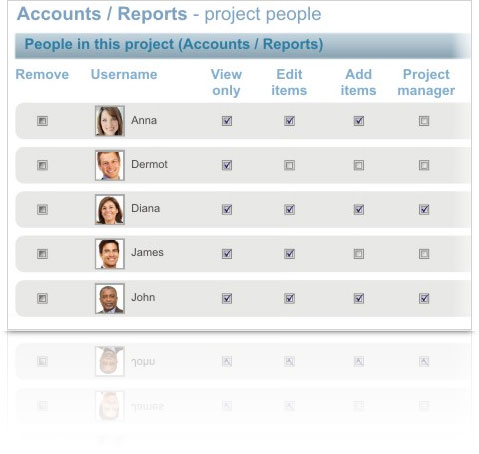Tick the Remove checkbox for John
Screen dimensions: 479x454
tap(42, 298)
